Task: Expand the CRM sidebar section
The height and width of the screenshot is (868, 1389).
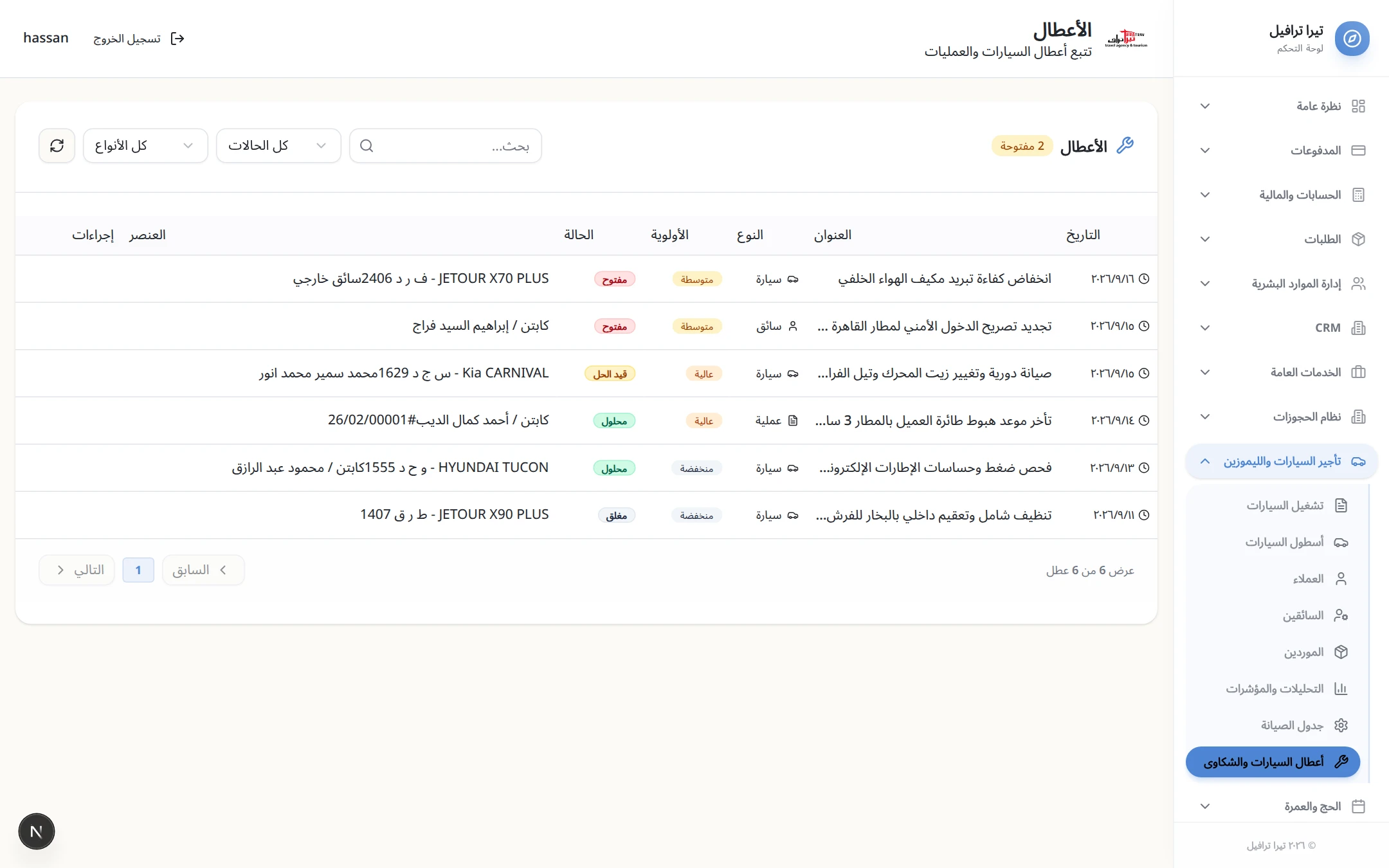Action: pyautogui.click(x=1282, y=328)
